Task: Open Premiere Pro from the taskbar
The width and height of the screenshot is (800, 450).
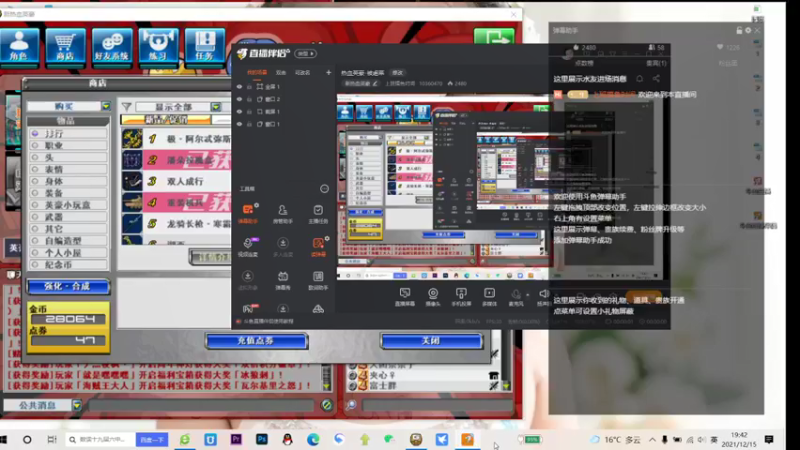Action: coord(236,439)
